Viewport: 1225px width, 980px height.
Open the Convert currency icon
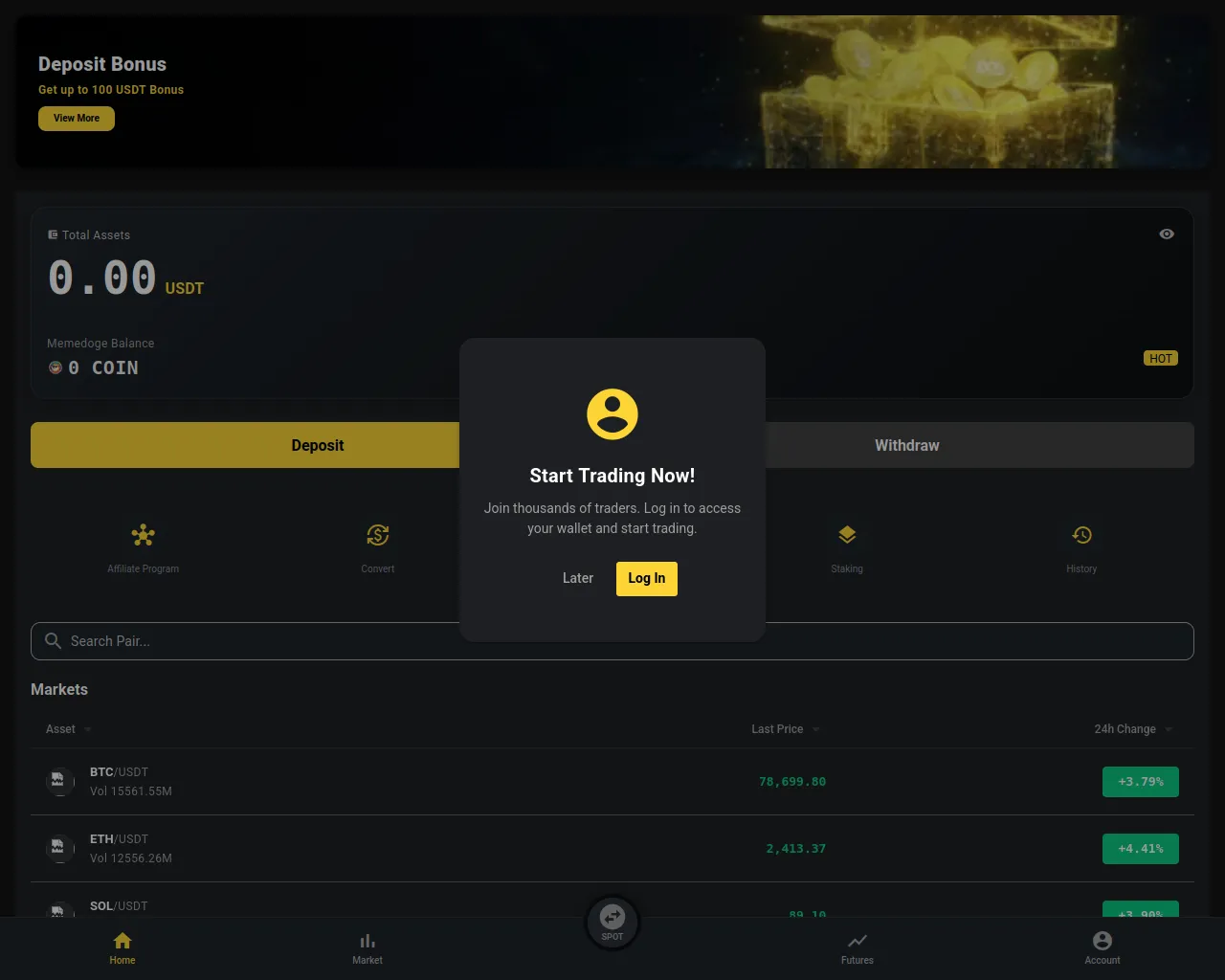(x=378, y=535)
